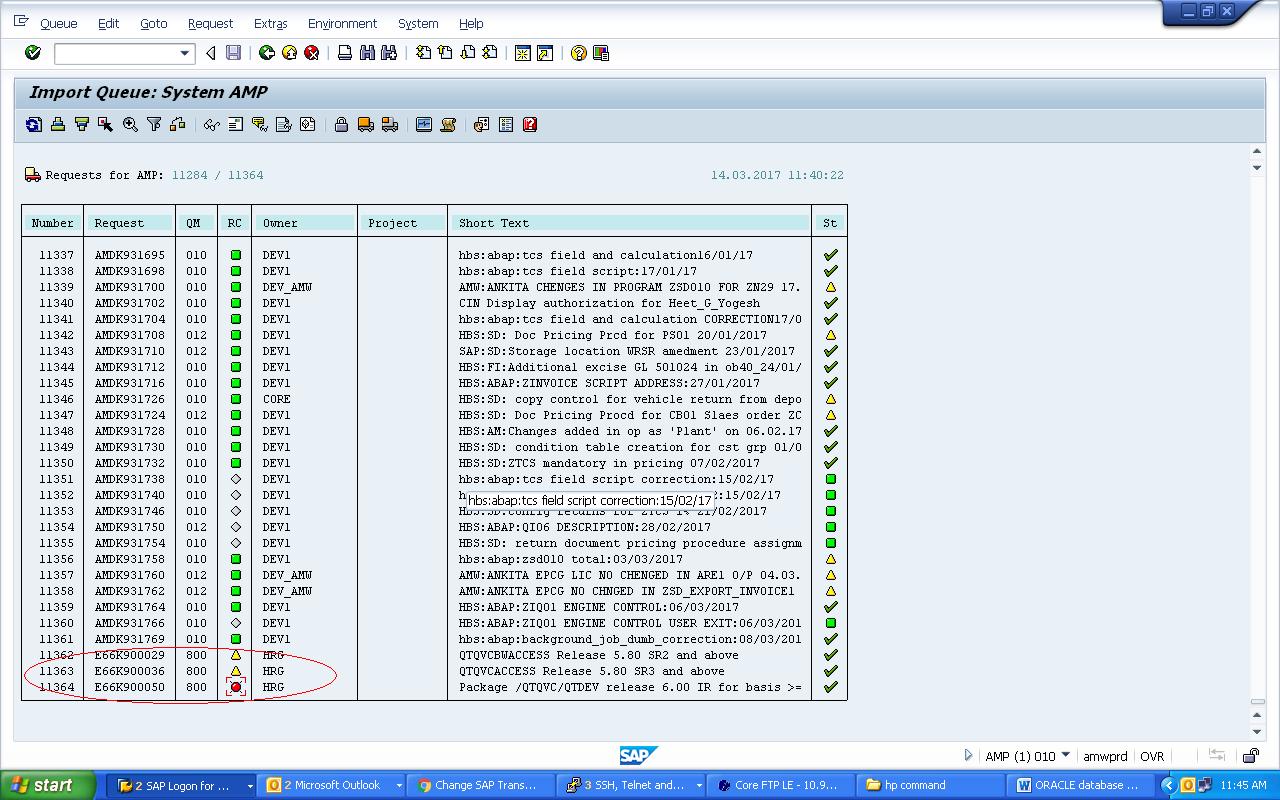Screen dimensions: 1280x800
Task: Select request E66K900029
Action: [x=130, y=655]
